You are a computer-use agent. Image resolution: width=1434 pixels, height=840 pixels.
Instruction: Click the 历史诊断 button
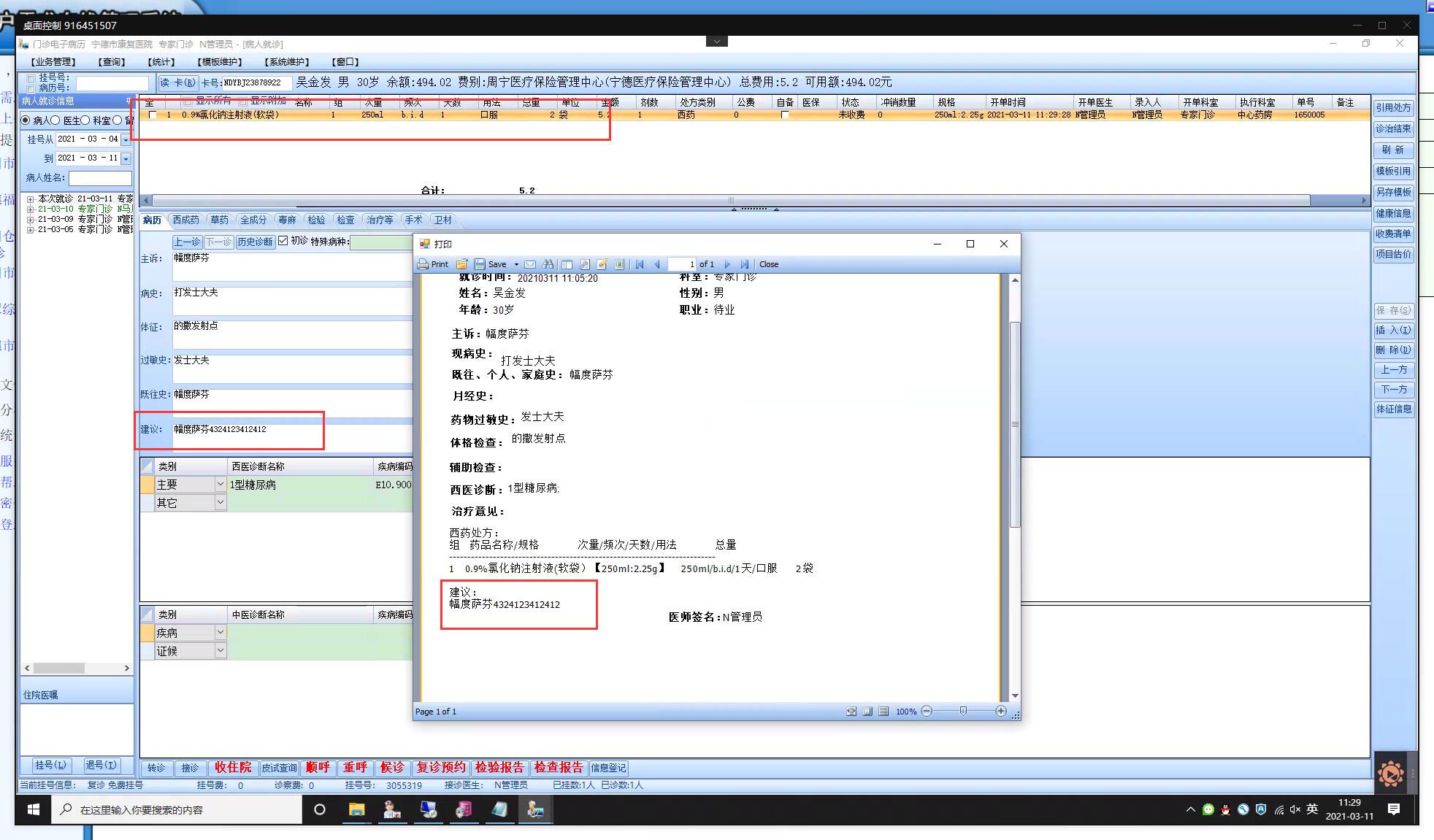click(x=255, y=242)
